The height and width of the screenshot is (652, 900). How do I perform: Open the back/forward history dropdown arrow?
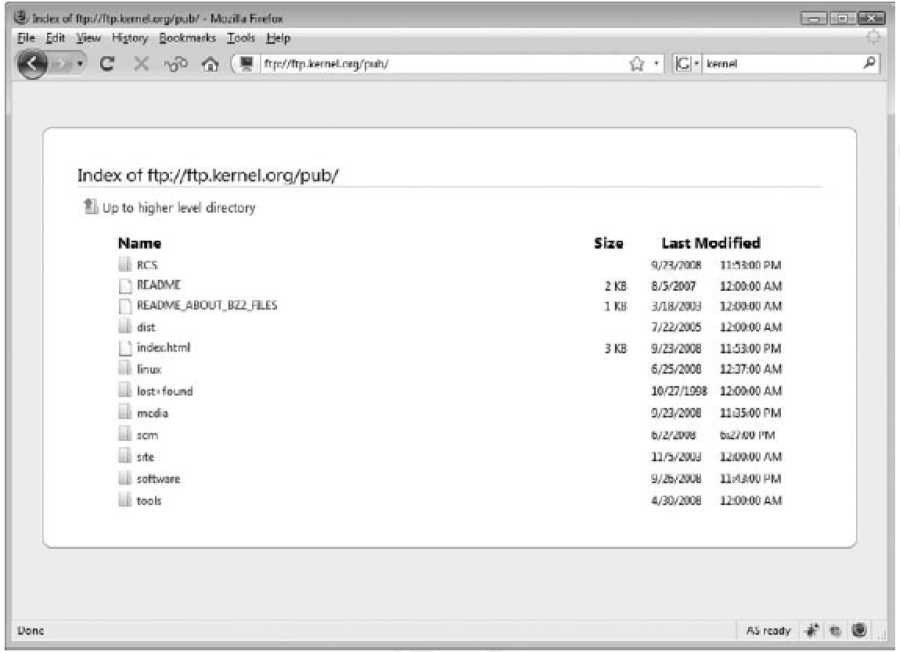pos(80,64)
